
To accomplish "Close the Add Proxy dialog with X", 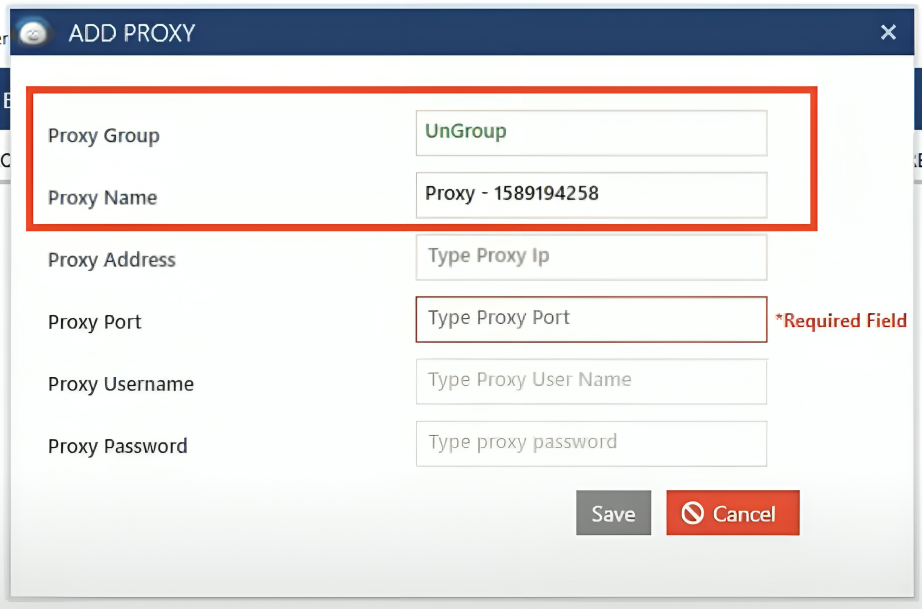I will [x=887, y=33].
